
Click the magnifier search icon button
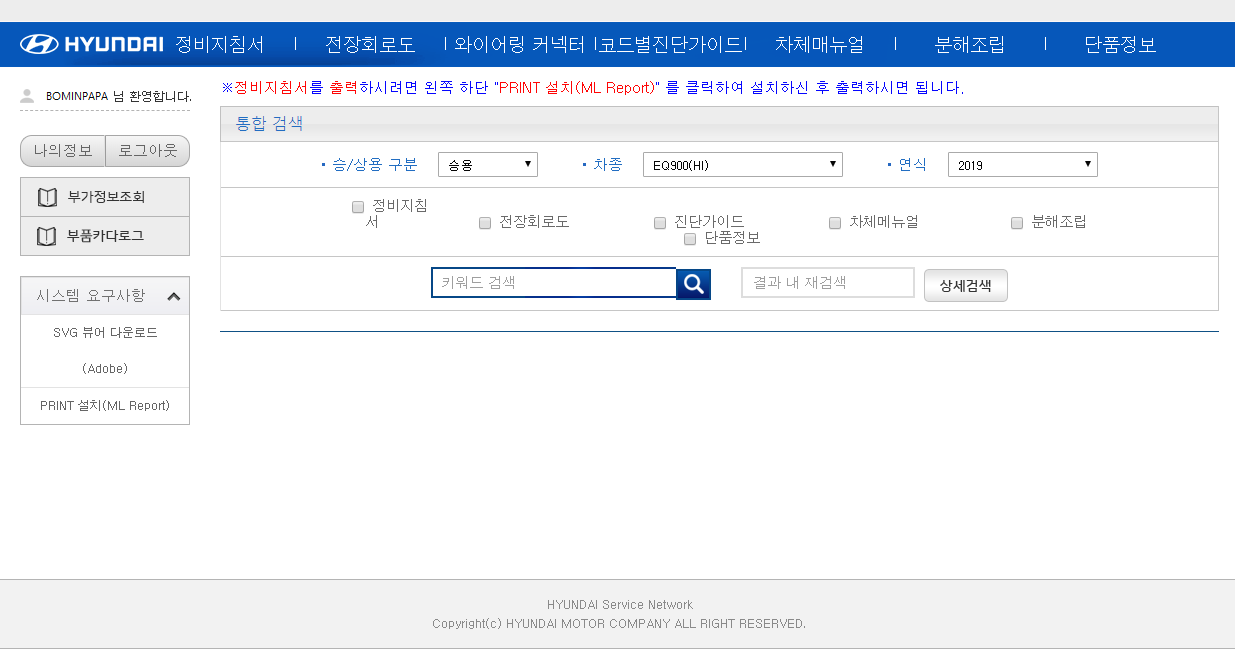click(693, 284)
